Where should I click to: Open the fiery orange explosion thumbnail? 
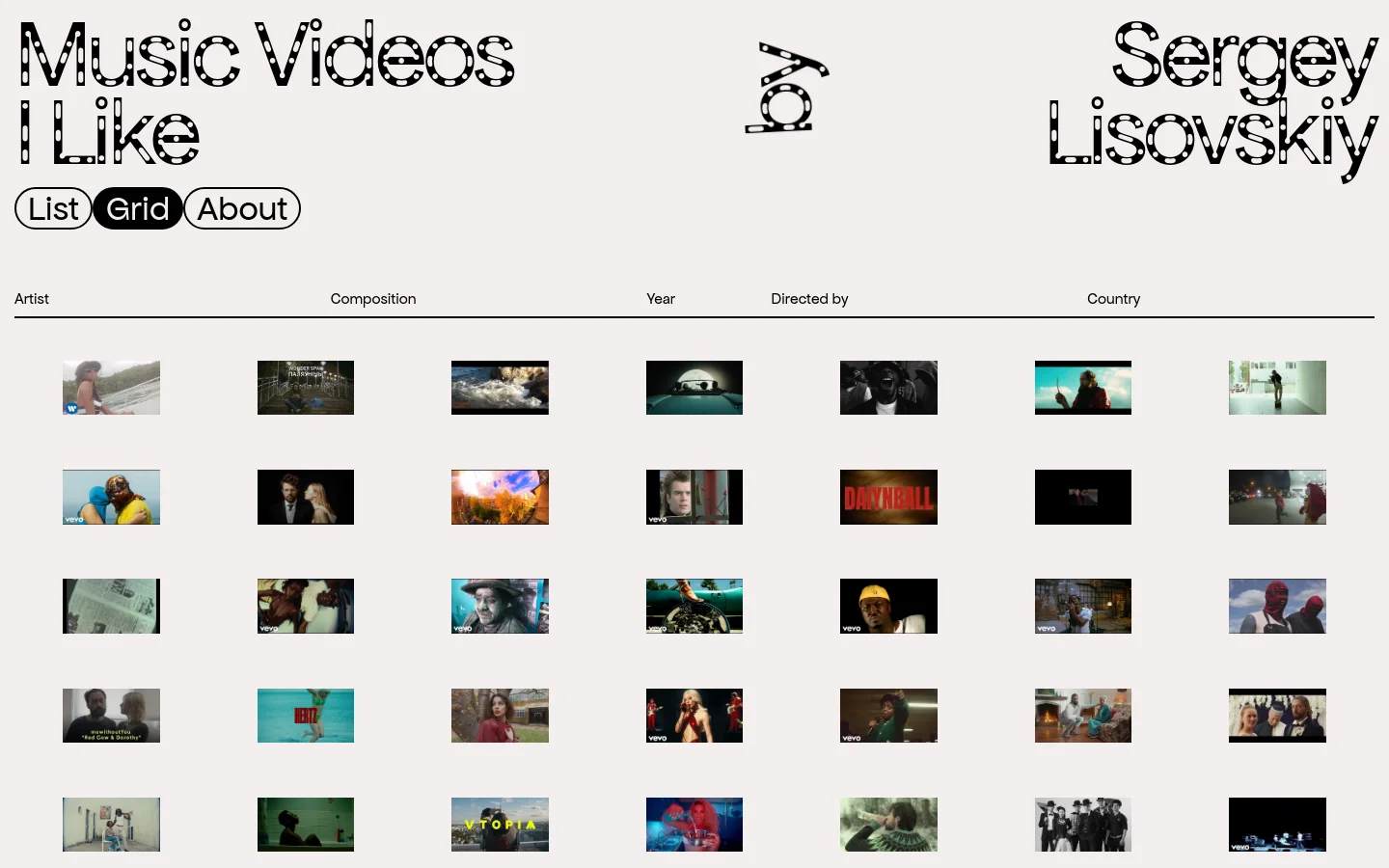(x=500, y=497)
